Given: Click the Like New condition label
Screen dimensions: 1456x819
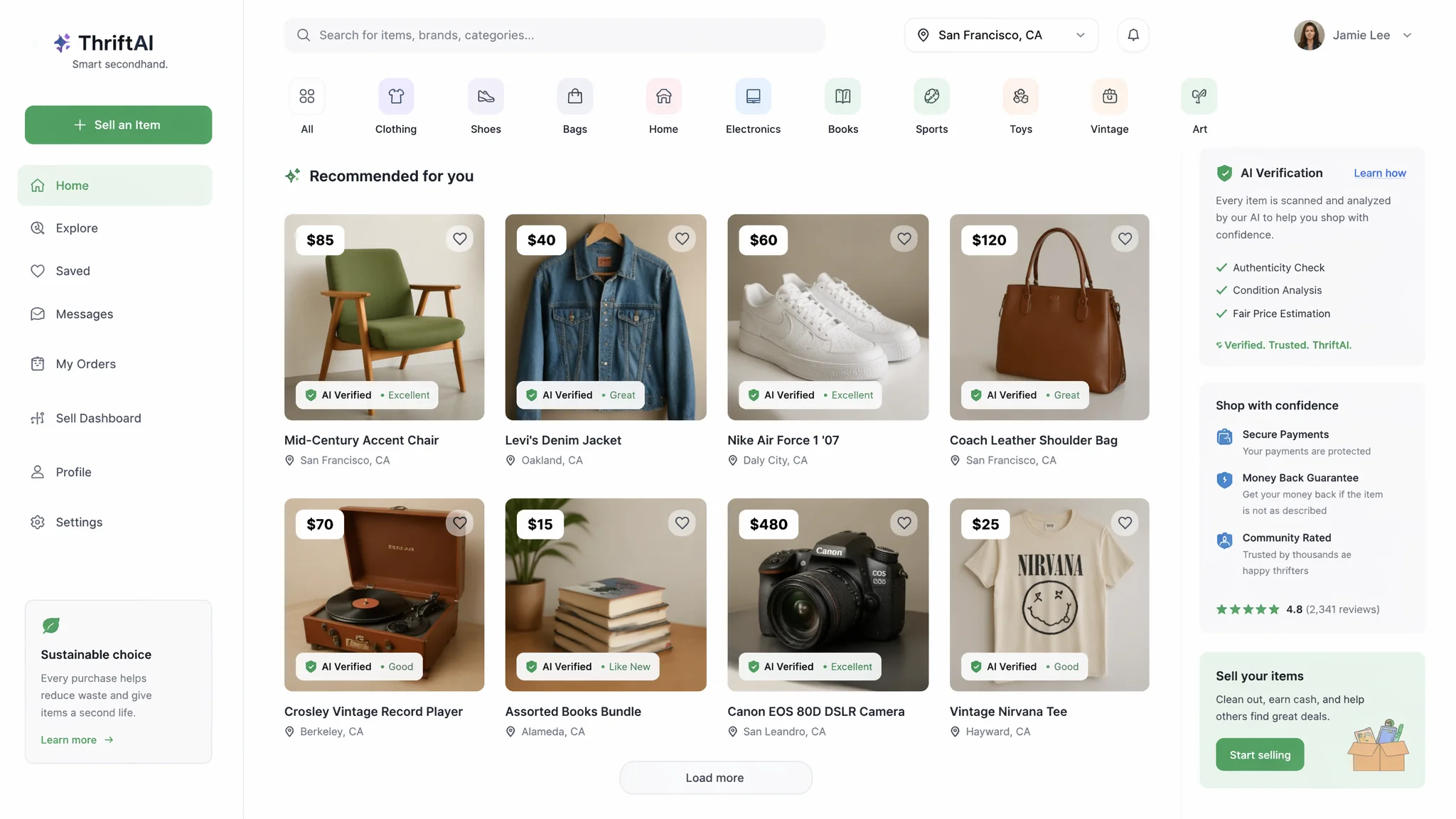Looking at the screenshot, I should pos(629,667).
